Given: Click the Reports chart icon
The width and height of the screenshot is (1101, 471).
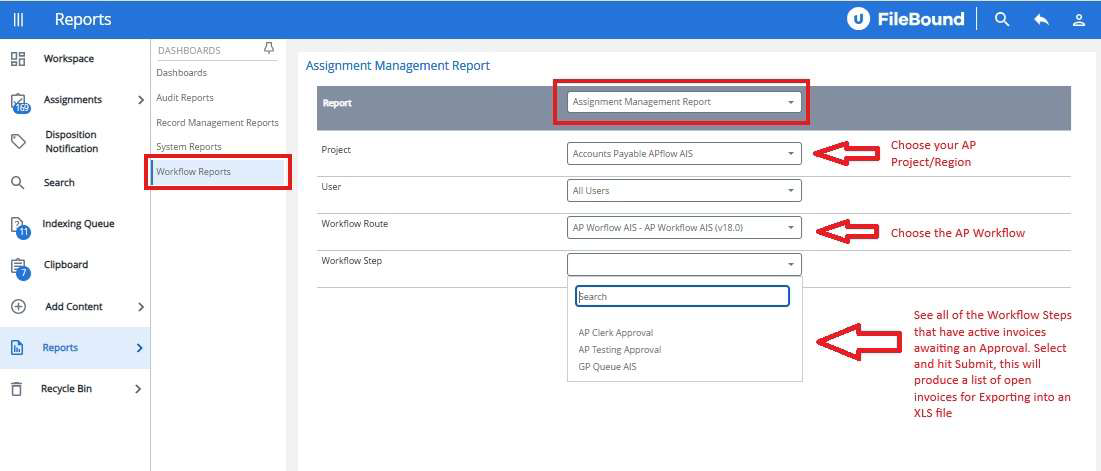Looking at the screenshot, I should click(x=18, y=348).
